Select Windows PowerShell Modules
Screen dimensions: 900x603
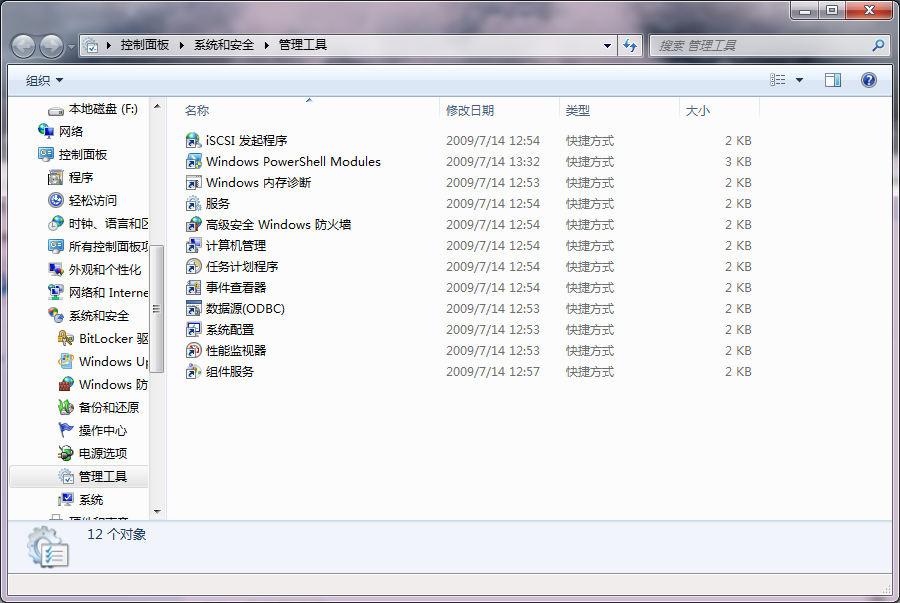pos(278,161)
